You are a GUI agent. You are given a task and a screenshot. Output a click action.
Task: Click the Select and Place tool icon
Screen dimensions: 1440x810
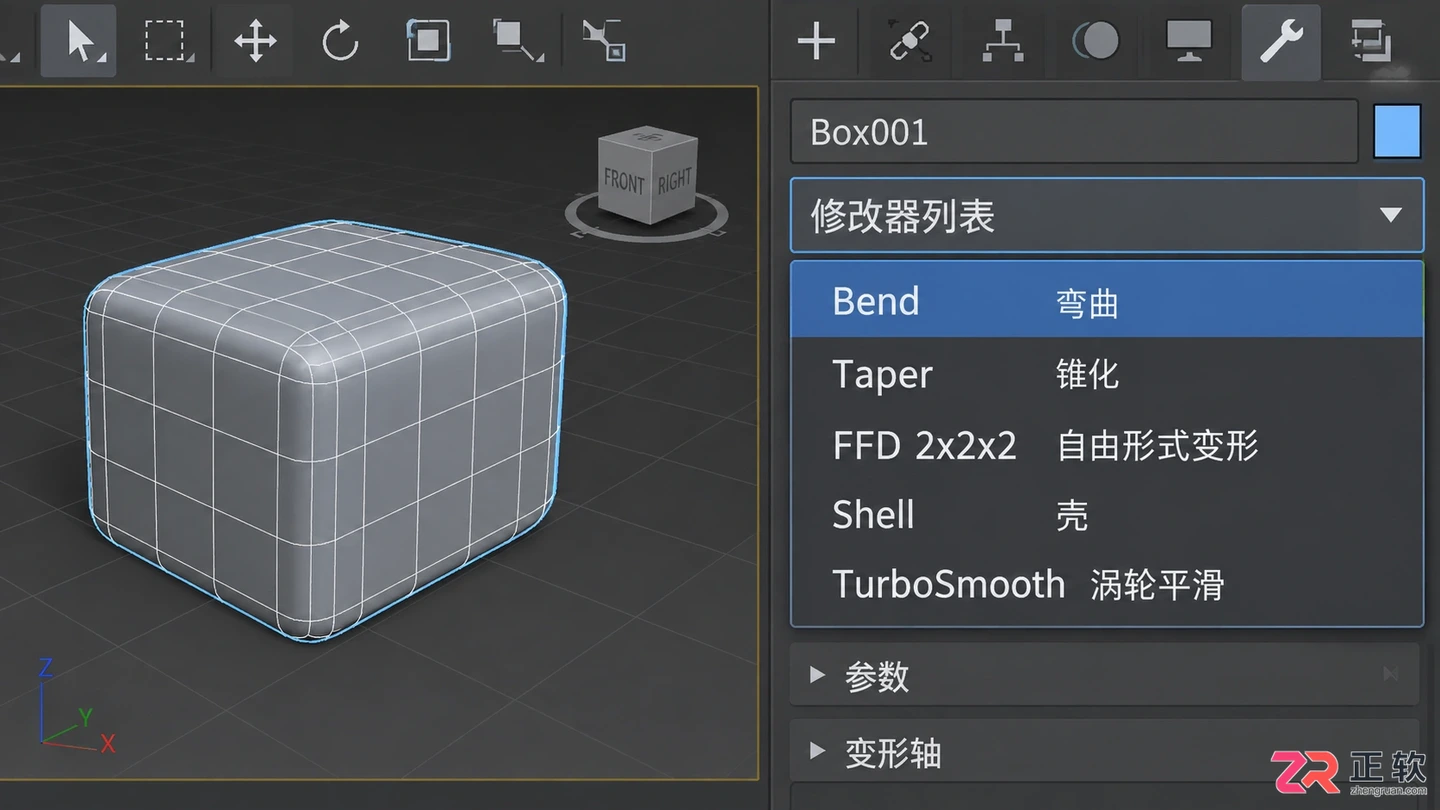tap(517, 40)
